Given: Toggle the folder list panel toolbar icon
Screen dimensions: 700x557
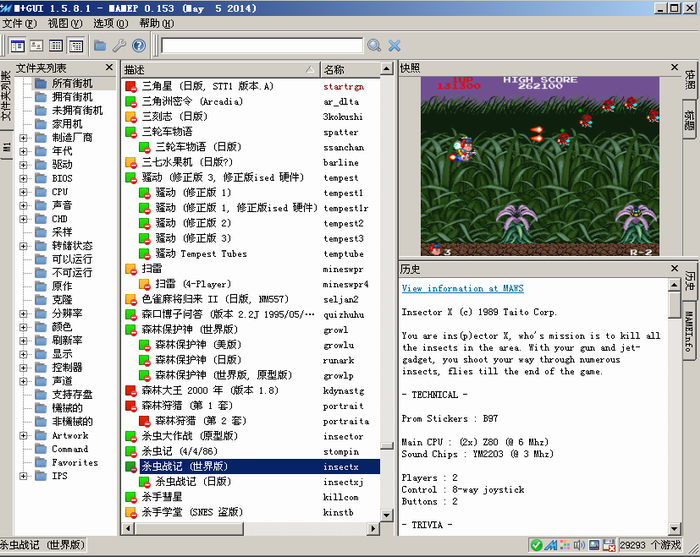Looking at the screenshot, I should 18,46.
